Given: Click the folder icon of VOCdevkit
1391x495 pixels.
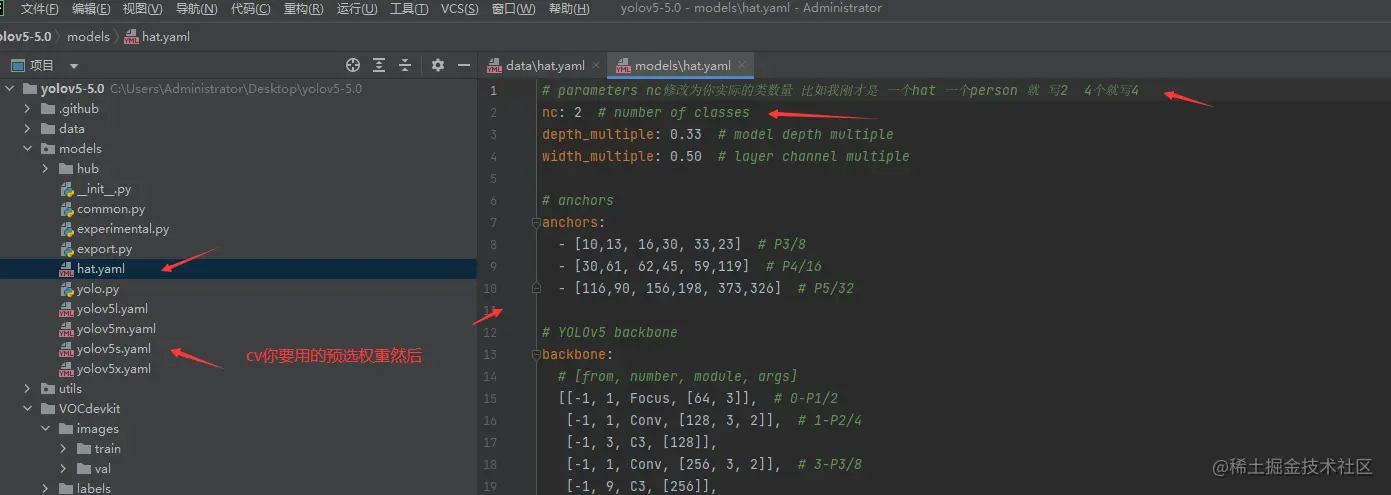Looking at the screenshot, I should (x=49, y=409).
